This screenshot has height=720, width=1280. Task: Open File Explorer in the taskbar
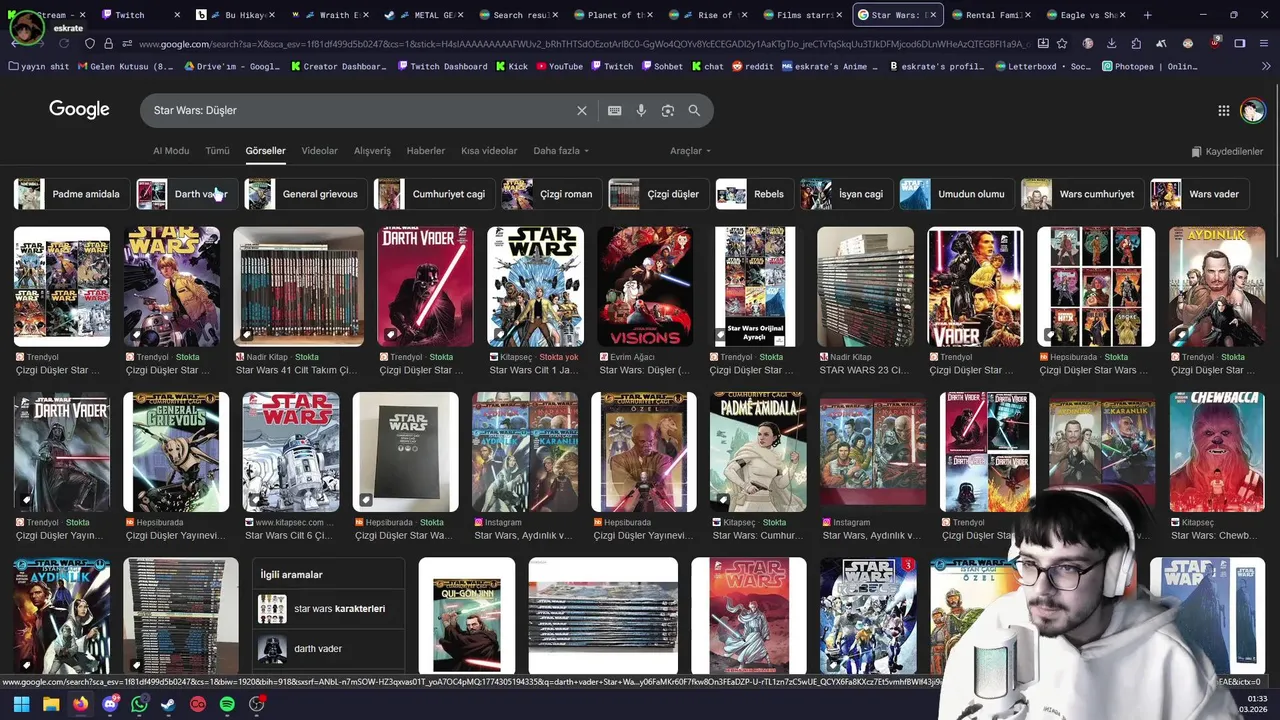pyautogui.click(x=51, y=704)
